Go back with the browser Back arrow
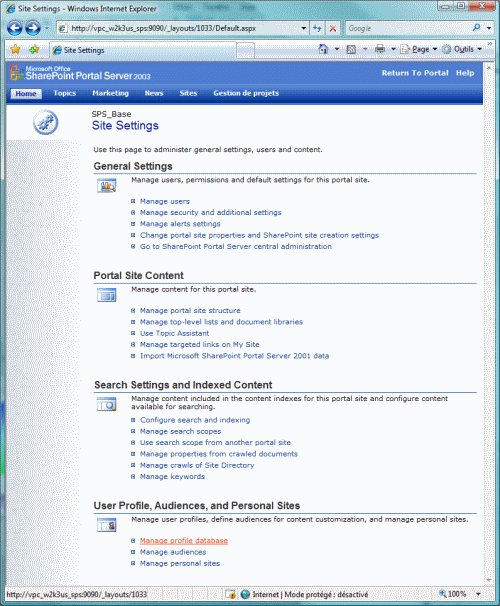Screen dimensions: 500x606 15,28
